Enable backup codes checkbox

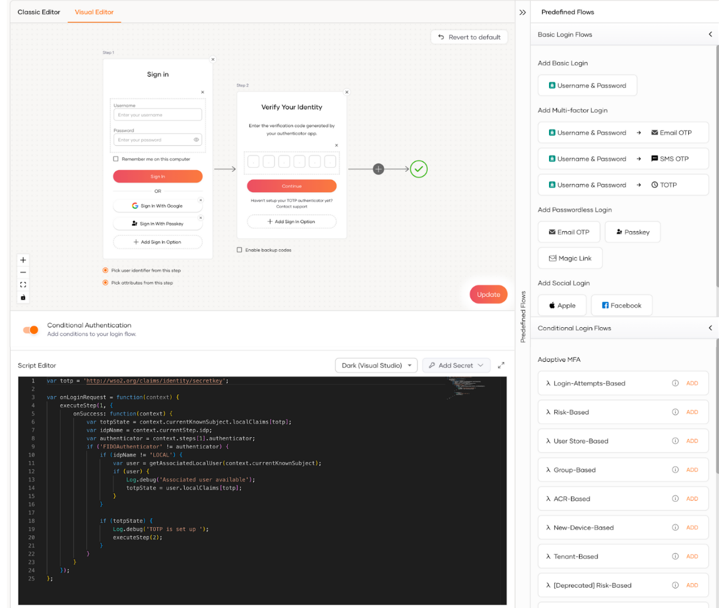point(239,250)
